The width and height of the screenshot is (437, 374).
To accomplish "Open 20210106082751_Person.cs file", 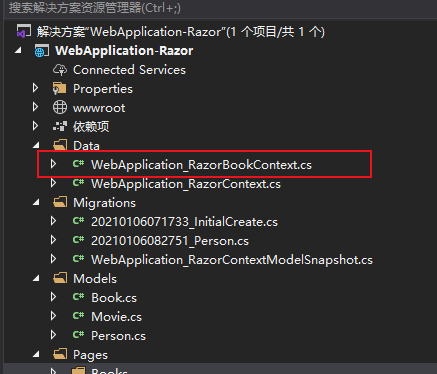I will pos(170,241).
